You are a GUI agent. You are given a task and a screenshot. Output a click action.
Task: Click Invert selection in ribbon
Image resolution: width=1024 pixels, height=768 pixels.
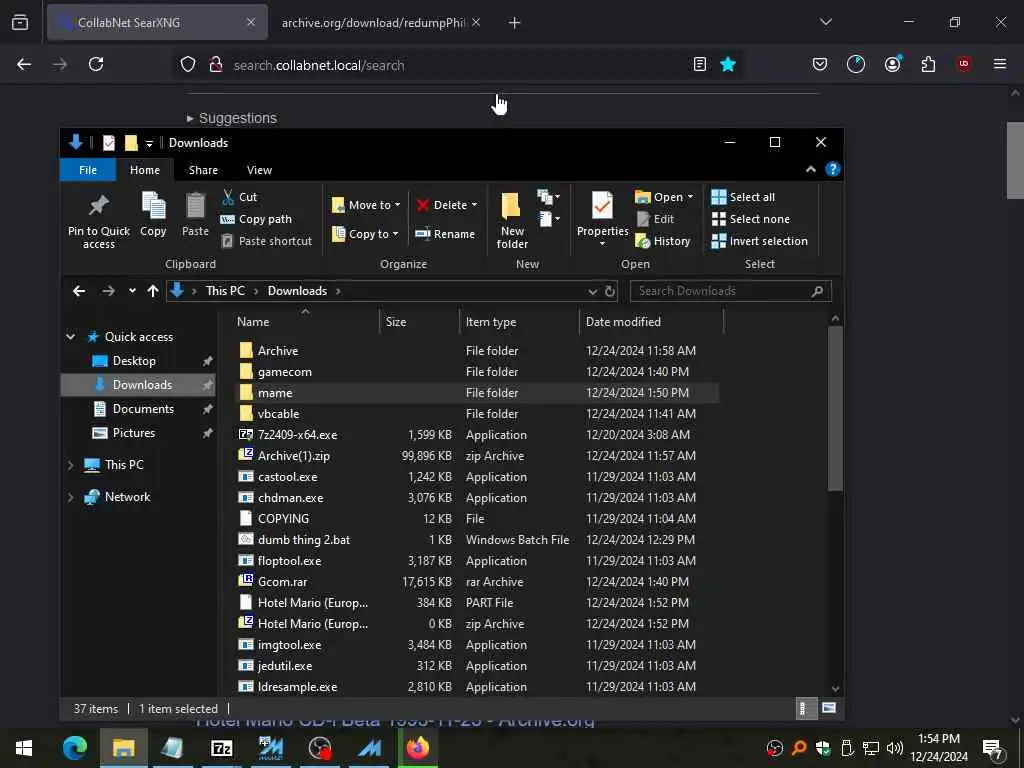point(760,242)
